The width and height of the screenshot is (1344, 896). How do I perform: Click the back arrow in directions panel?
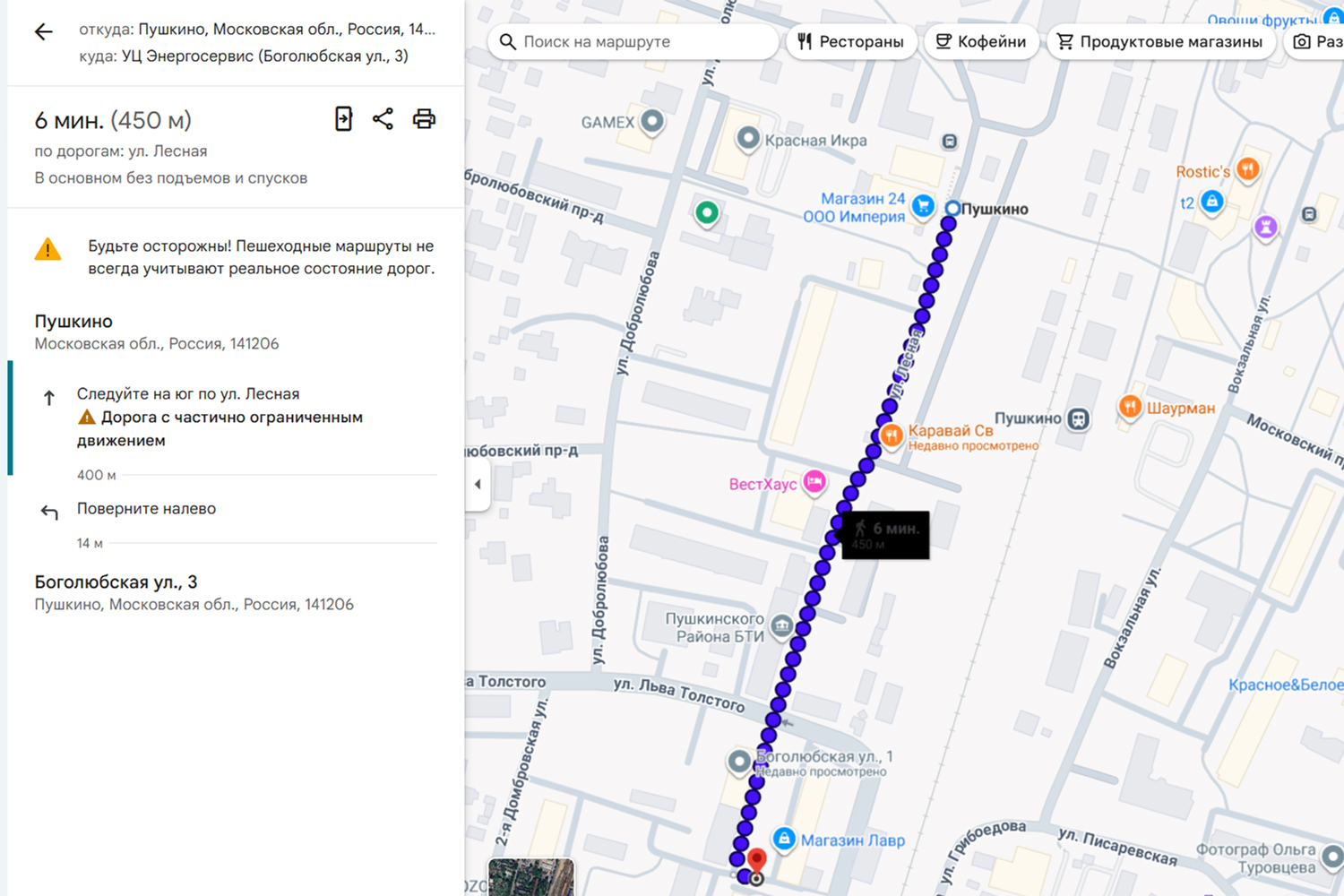point(43,32)
